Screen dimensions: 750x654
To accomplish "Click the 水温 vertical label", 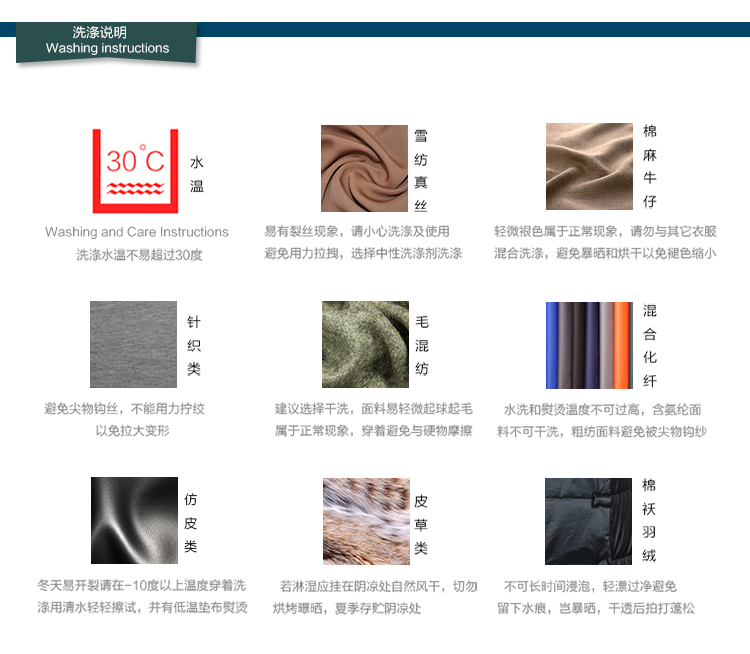I will tap(197, 173).
